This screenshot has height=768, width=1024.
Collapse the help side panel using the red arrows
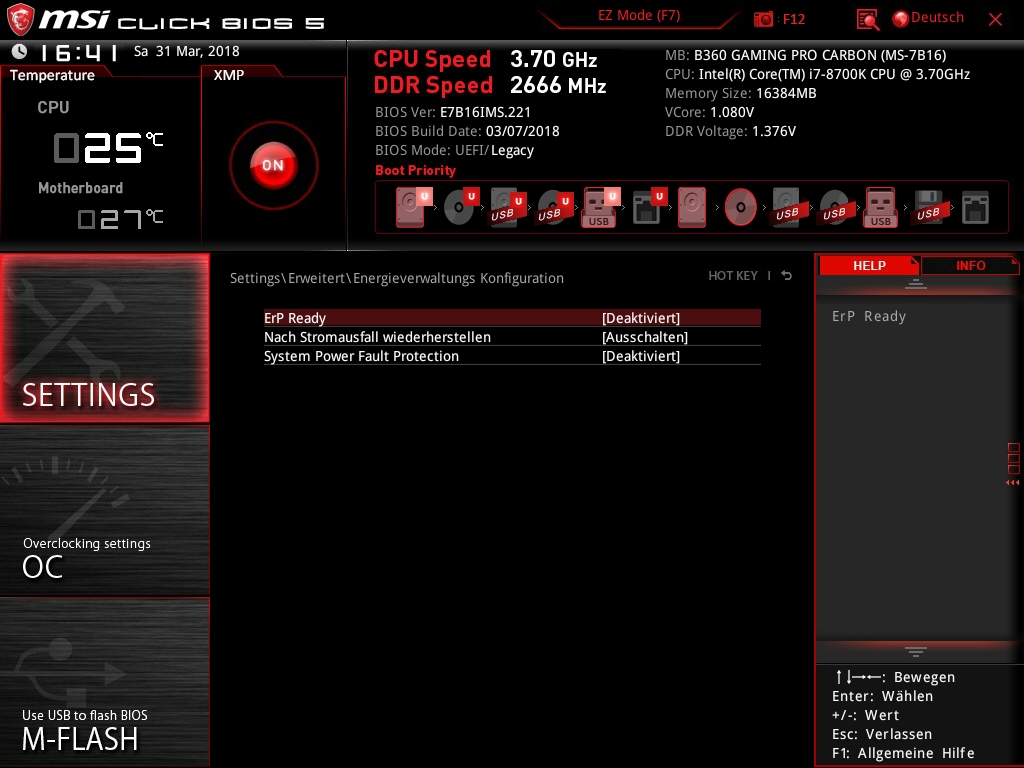(1012, 483)
